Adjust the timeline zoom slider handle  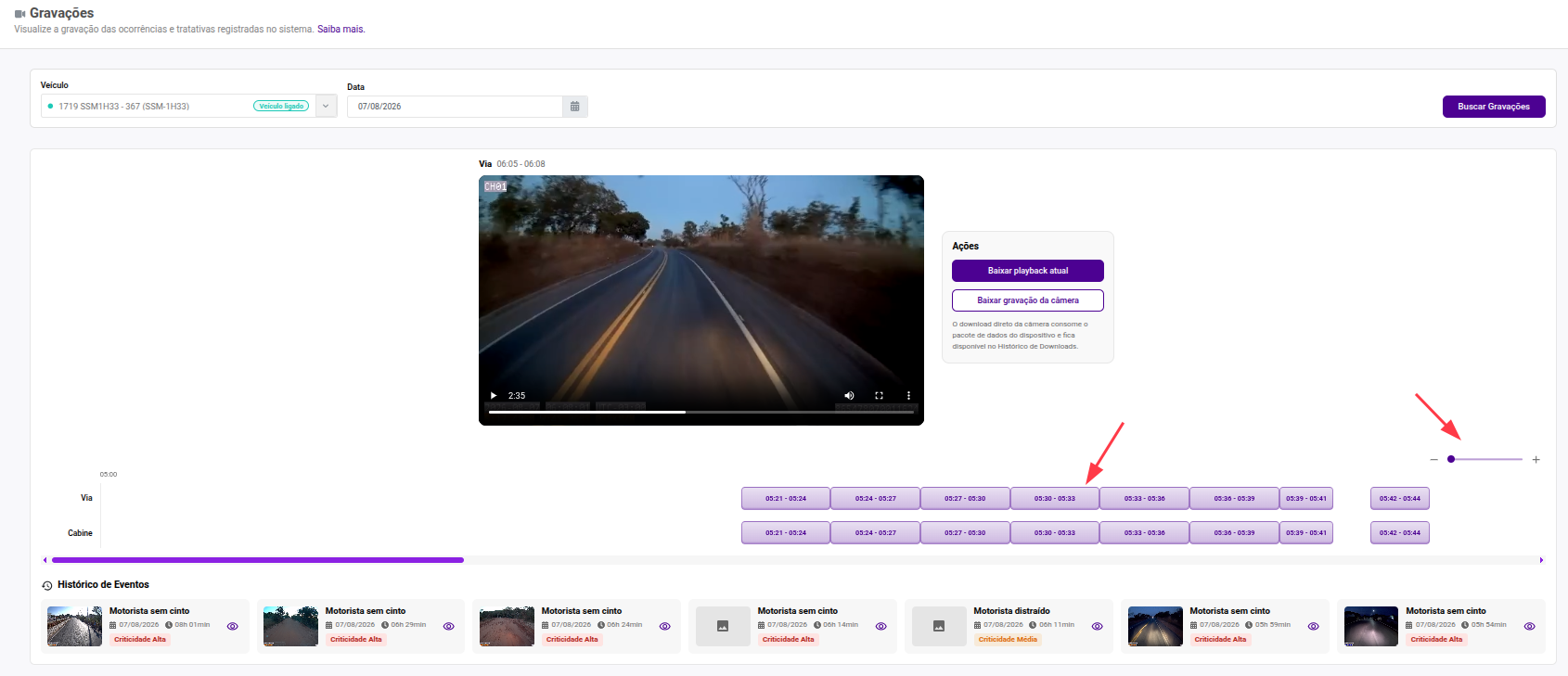1451,459
